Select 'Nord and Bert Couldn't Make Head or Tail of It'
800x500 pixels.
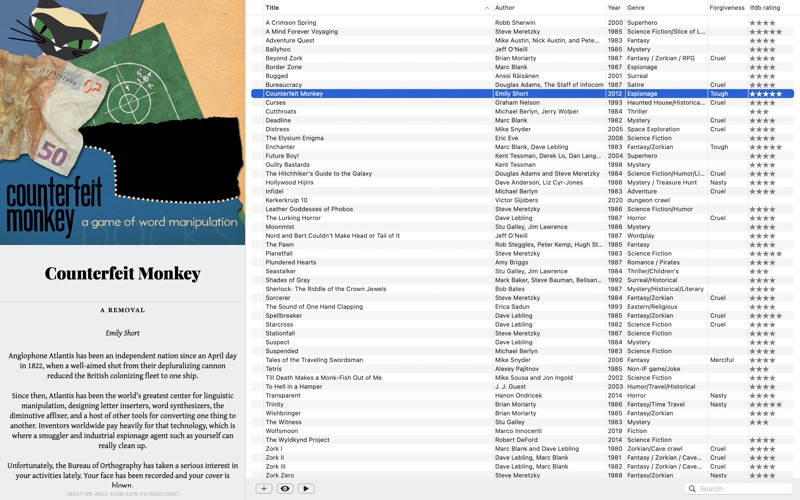[522, 236]
